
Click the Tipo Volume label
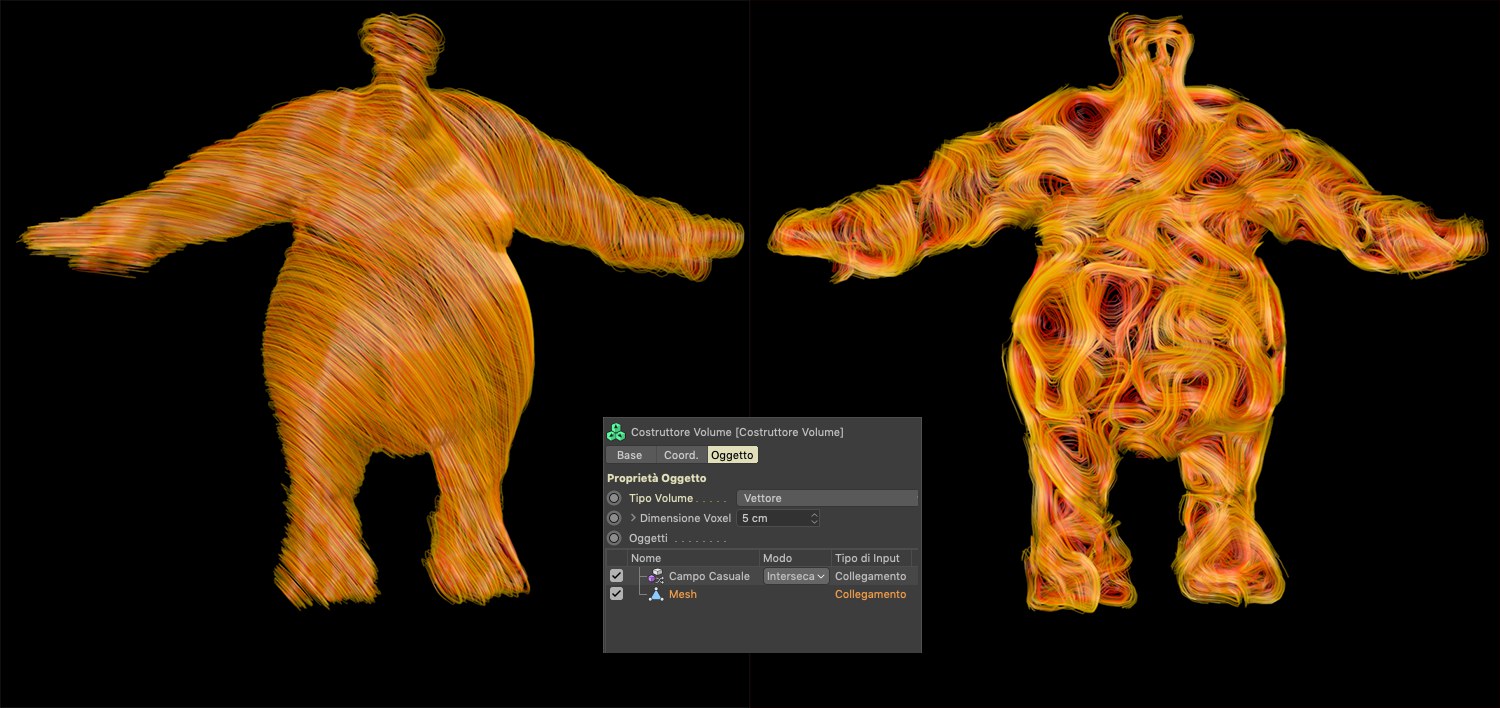pyautogui.click(x=661, y=498)
